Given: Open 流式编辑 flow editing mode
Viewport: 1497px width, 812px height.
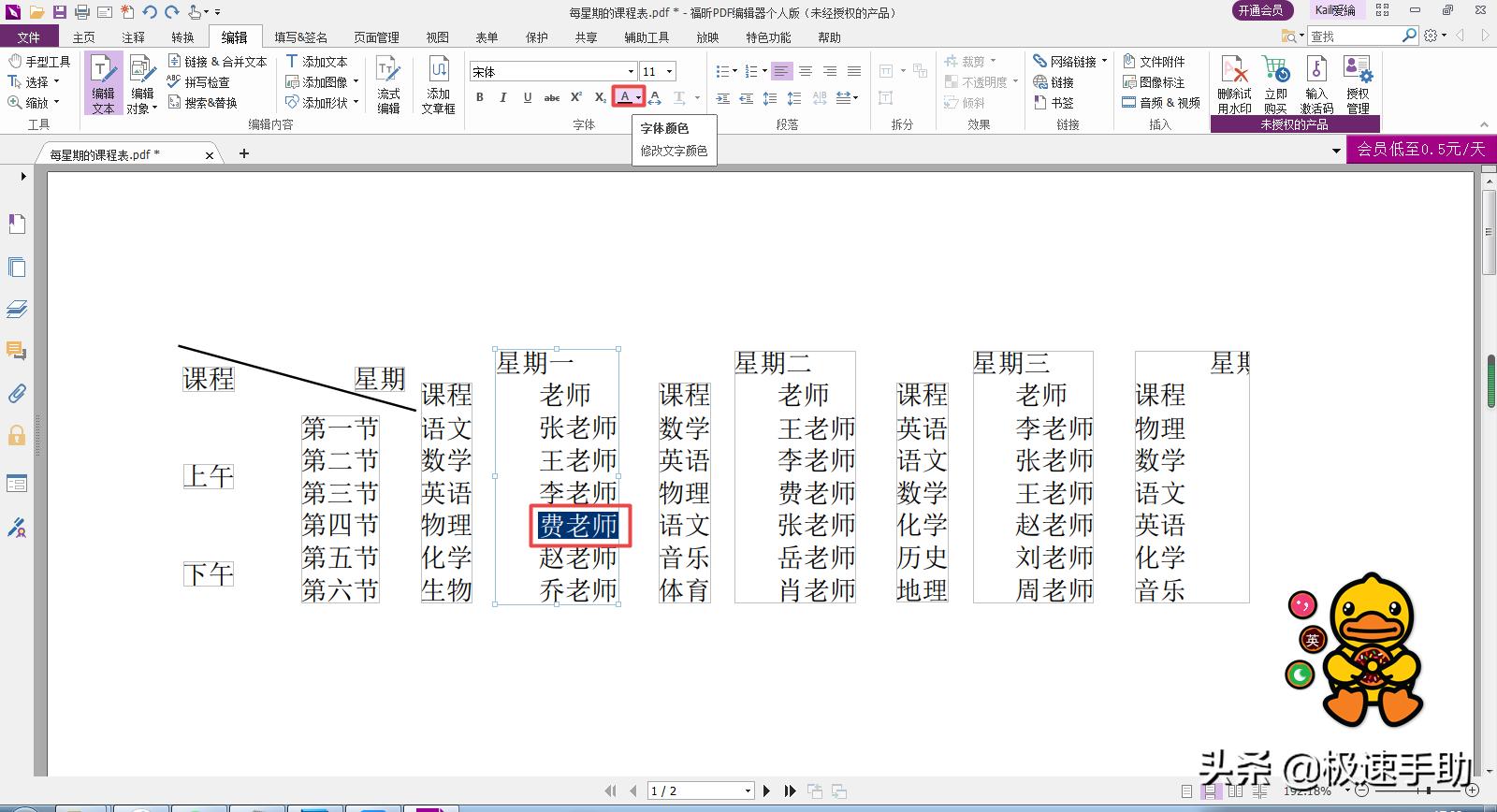Looking at the screenshot, I should coord(388,84).
